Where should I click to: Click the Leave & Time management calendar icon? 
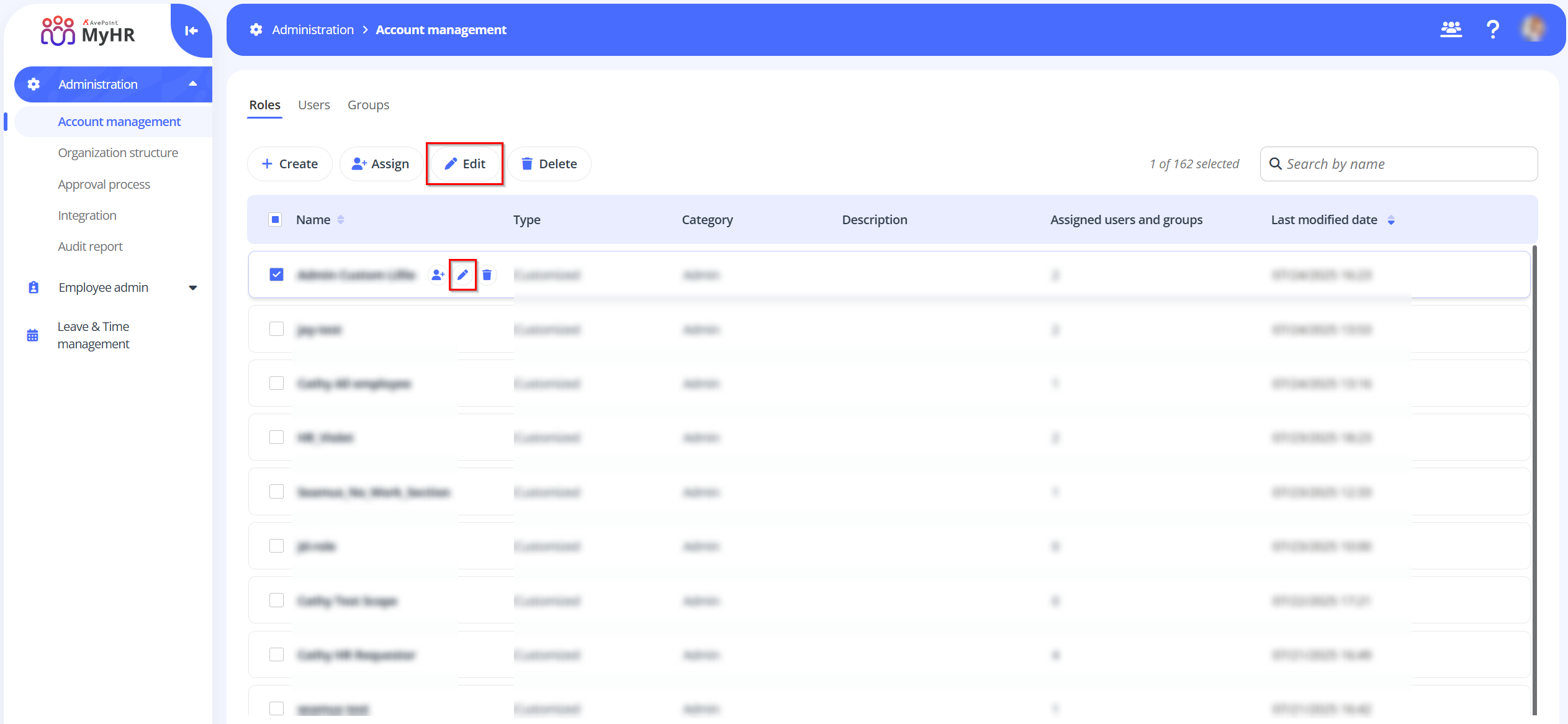point(33,335)
